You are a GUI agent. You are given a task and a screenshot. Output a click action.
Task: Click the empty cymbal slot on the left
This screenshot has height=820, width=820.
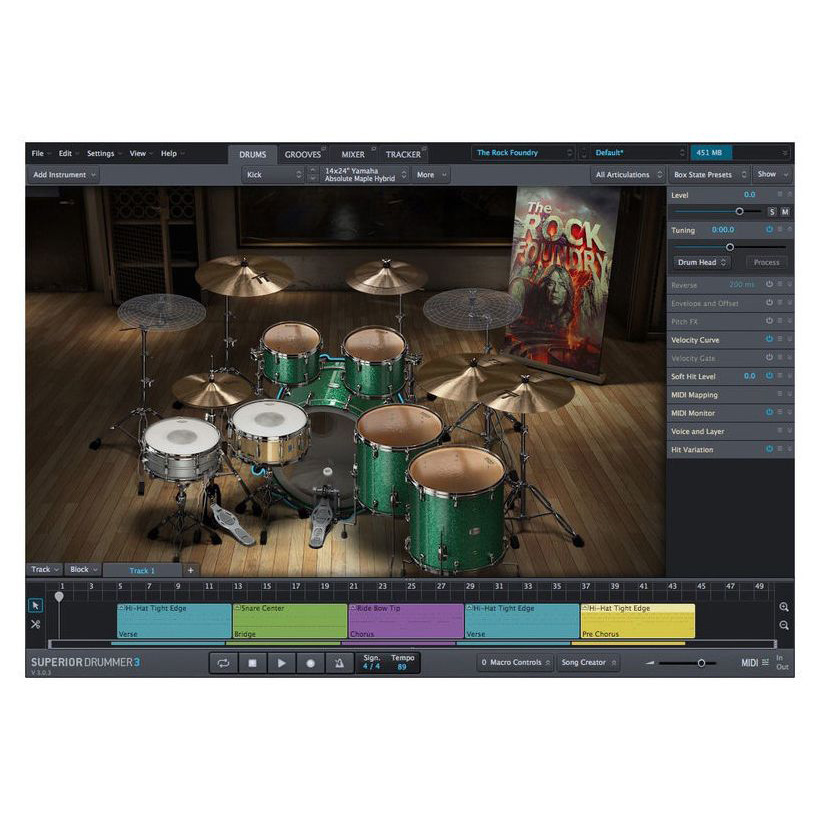click(161, 312)
